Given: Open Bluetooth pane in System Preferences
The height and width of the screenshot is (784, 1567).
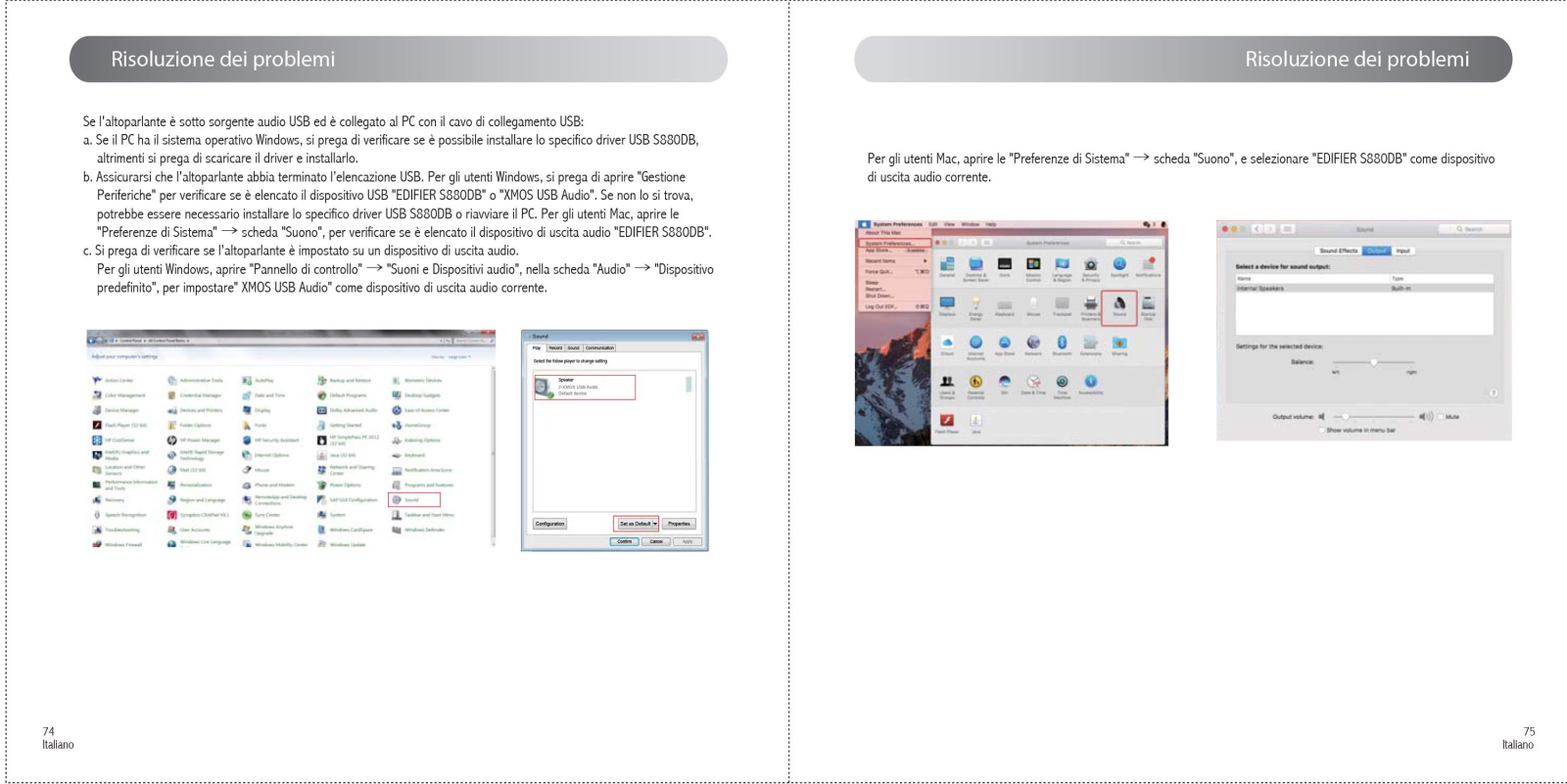Looking at the screenshot, I should pyautogui.click(x=1062, y=345).
